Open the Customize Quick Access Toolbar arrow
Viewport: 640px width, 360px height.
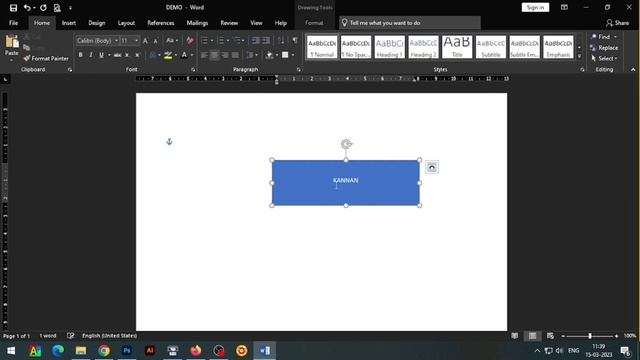click(x=70, y=8)
